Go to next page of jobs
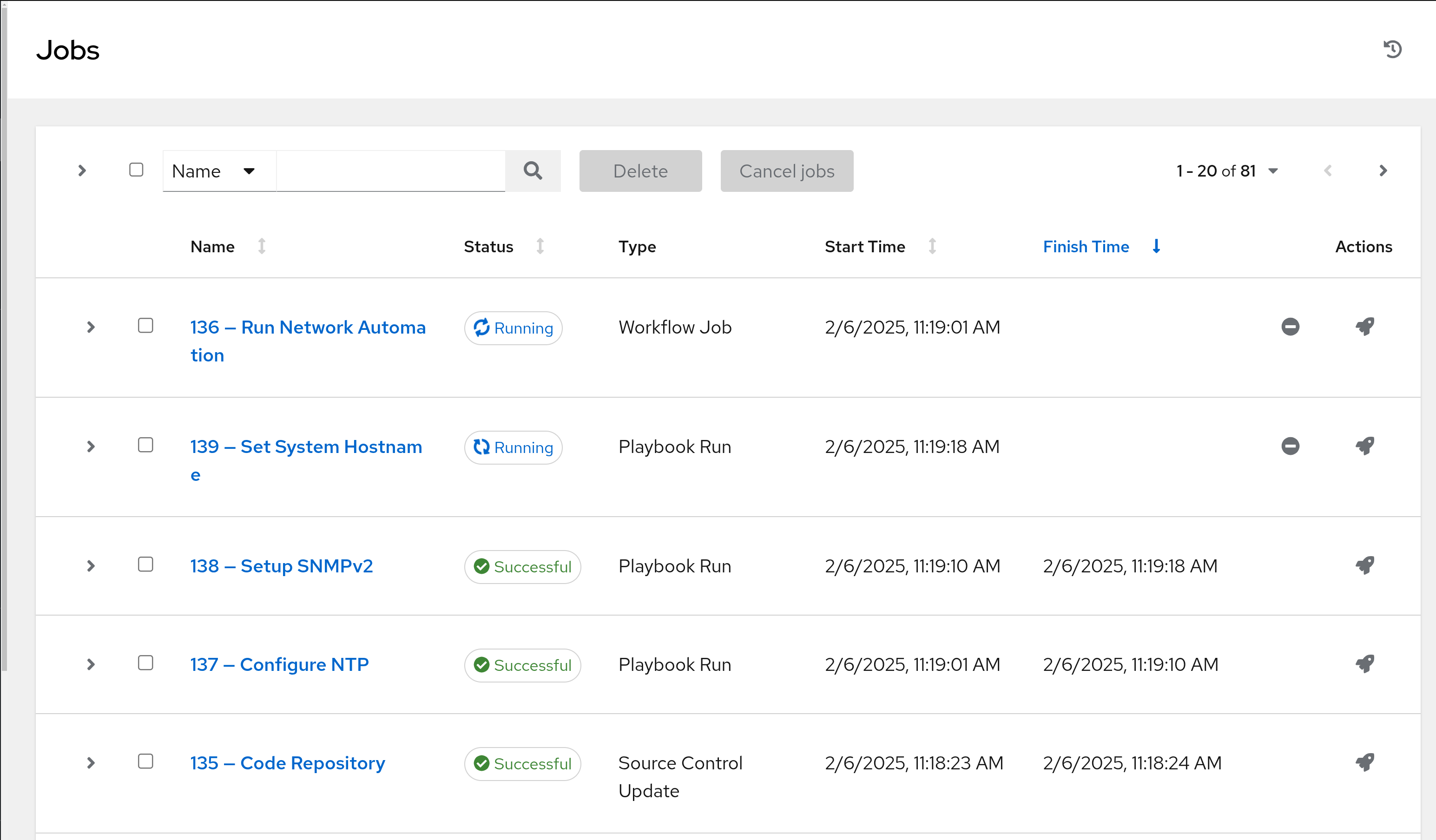 coord(1383,171)
